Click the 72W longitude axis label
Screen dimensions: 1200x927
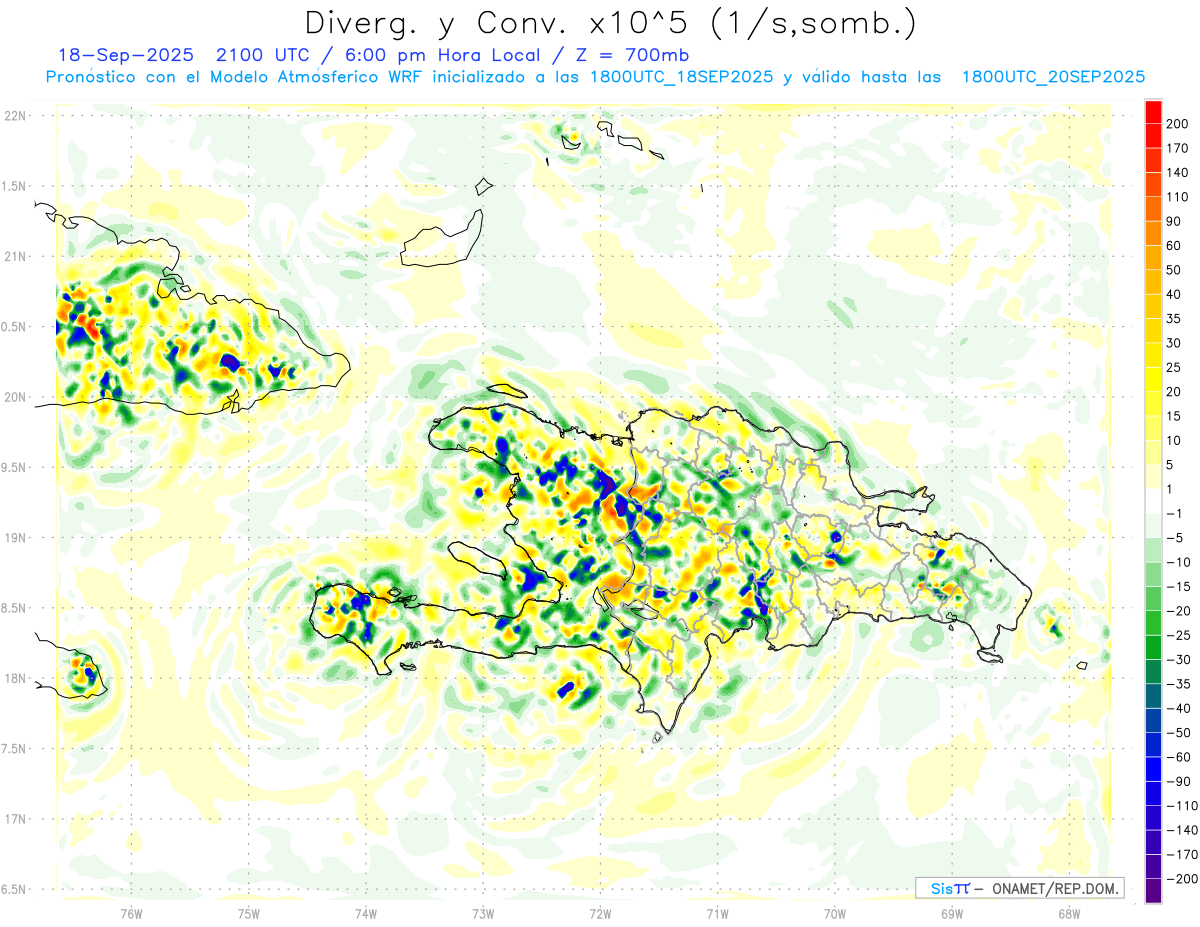click(x=600, y=913)
